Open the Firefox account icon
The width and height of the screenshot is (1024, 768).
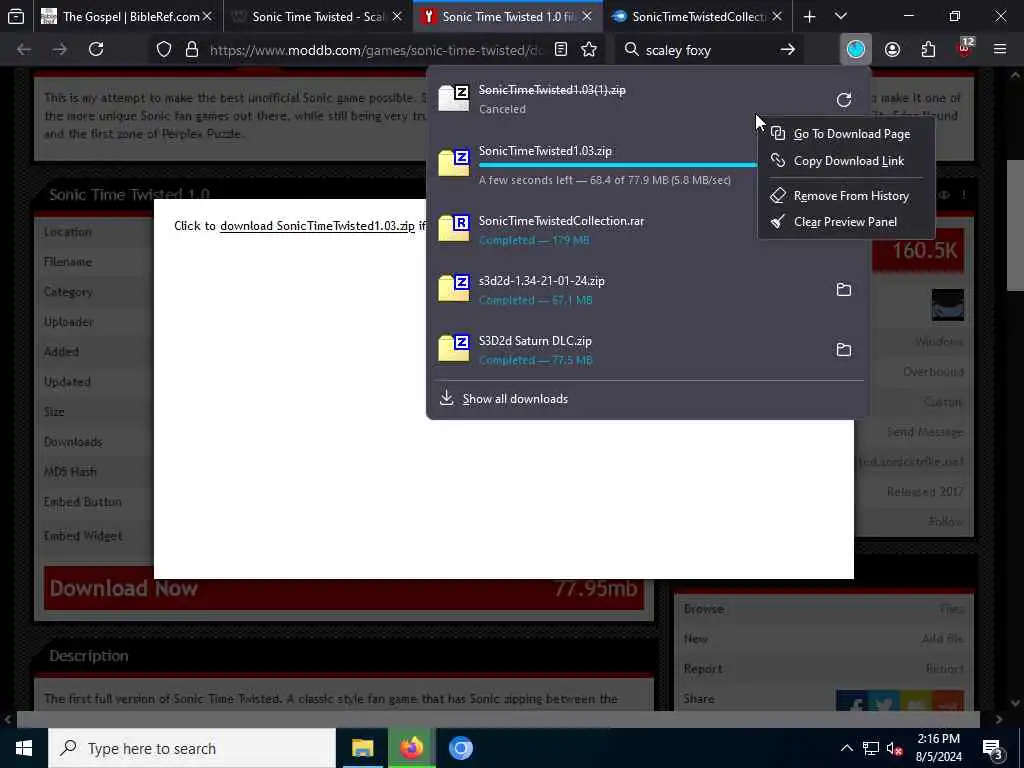[x=892, y=49]
